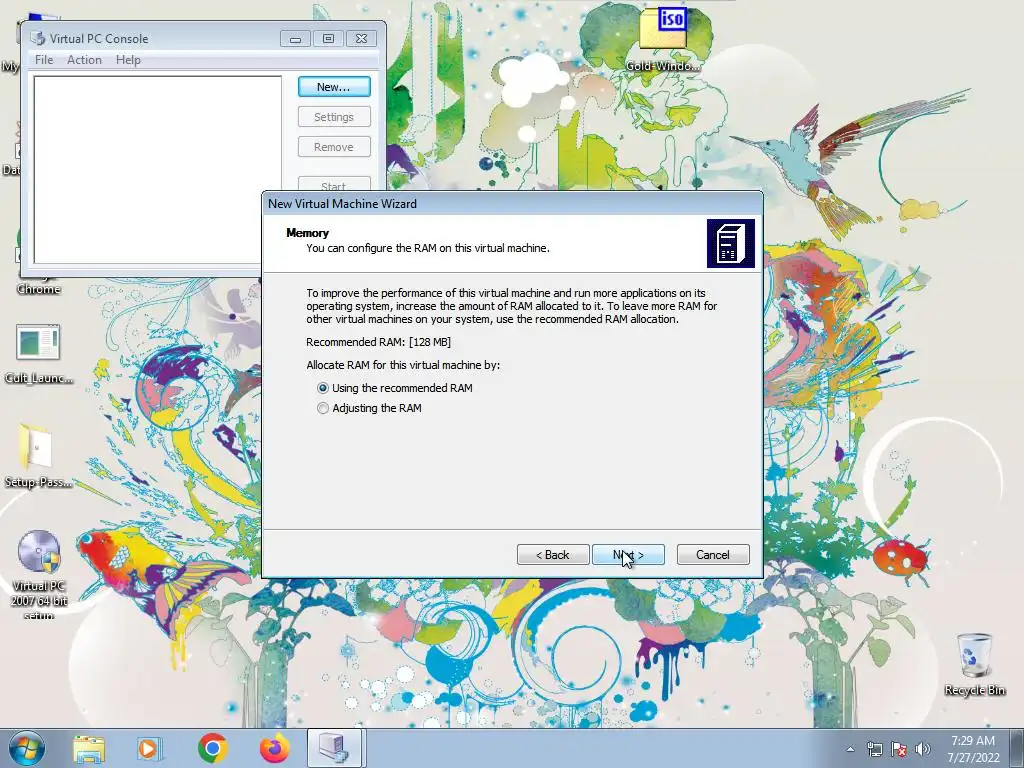Open Action menu in Virtual PC Console
The width and height of the screenshot is (1024, 768).
[x=84, y=59]
